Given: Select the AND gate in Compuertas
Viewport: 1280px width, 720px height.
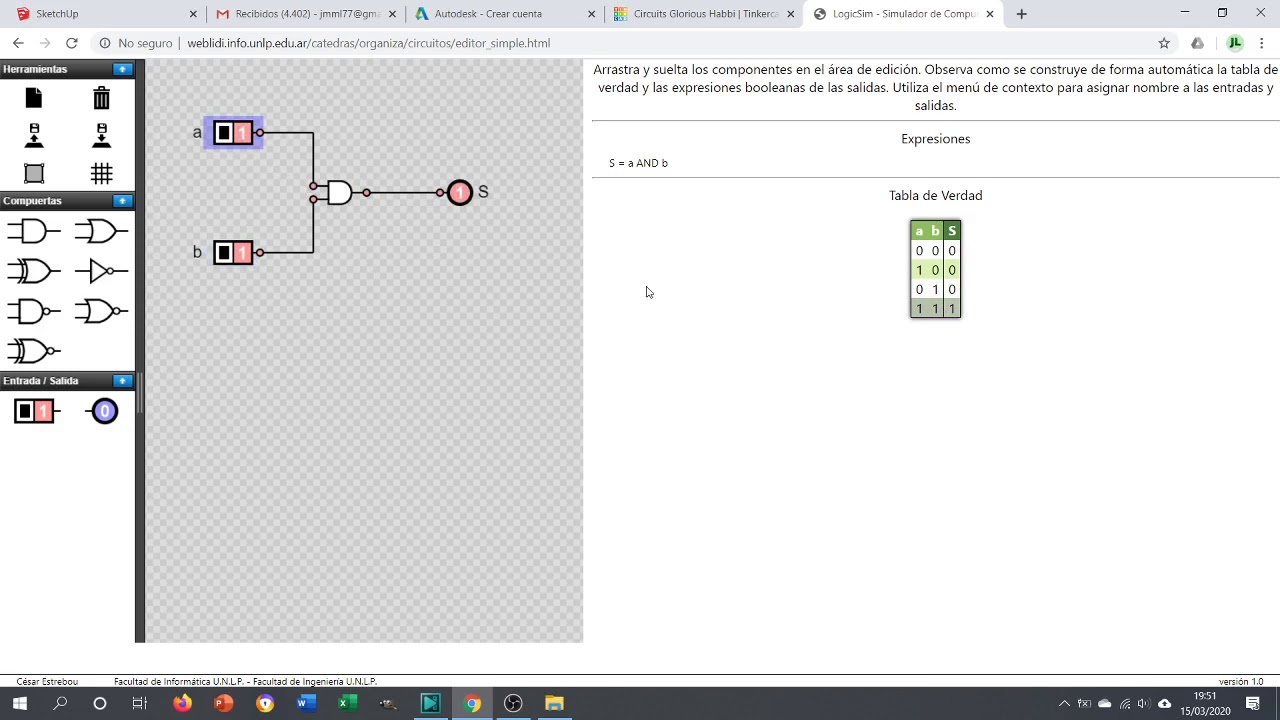Looking at the screenshot, I should [x=34, y=231].
